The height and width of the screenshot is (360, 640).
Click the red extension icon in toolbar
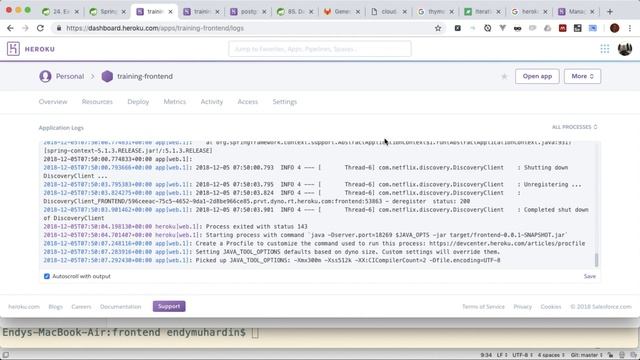(562, 28)
